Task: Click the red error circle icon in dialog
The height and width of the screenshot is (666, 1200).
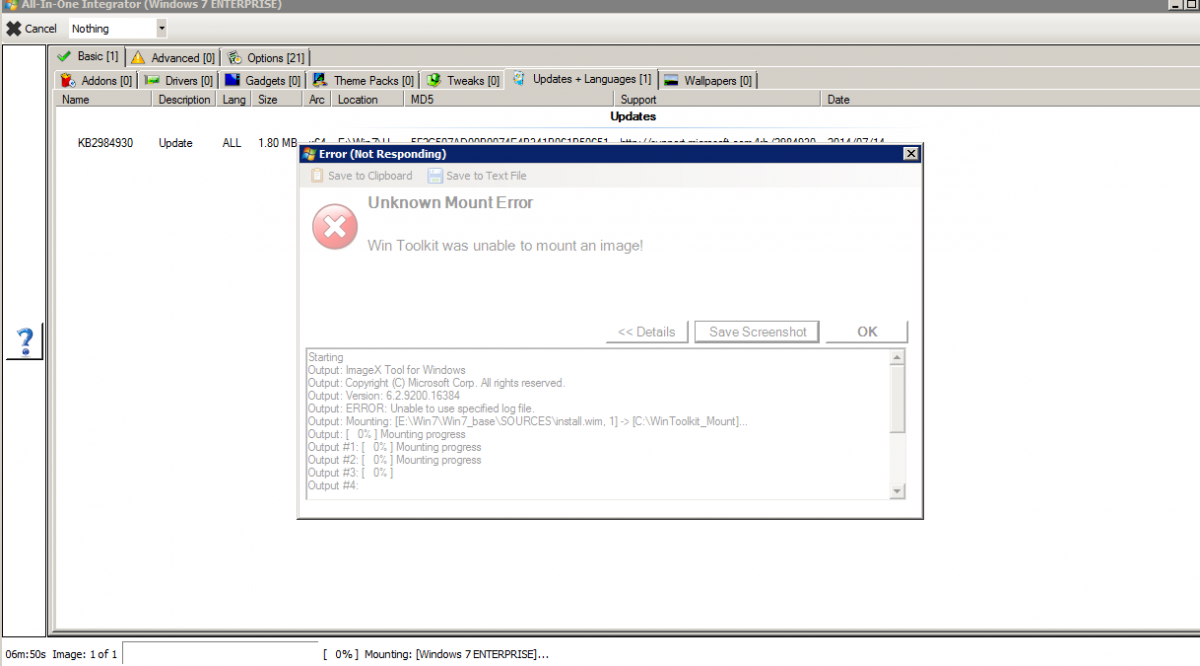Action: [335, 227]
